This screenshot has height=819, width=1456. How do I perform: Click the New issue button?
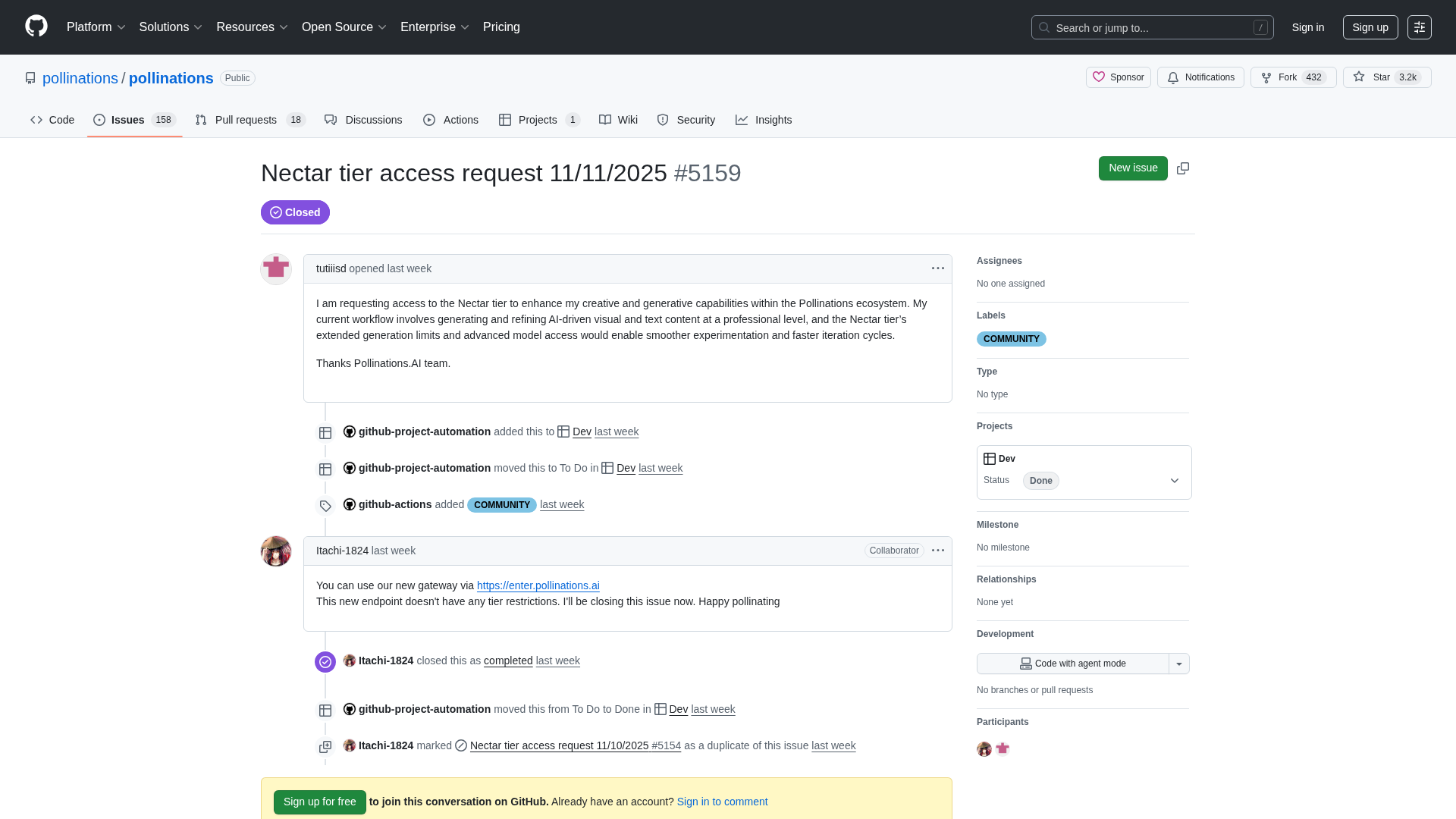click(1132, 168)
